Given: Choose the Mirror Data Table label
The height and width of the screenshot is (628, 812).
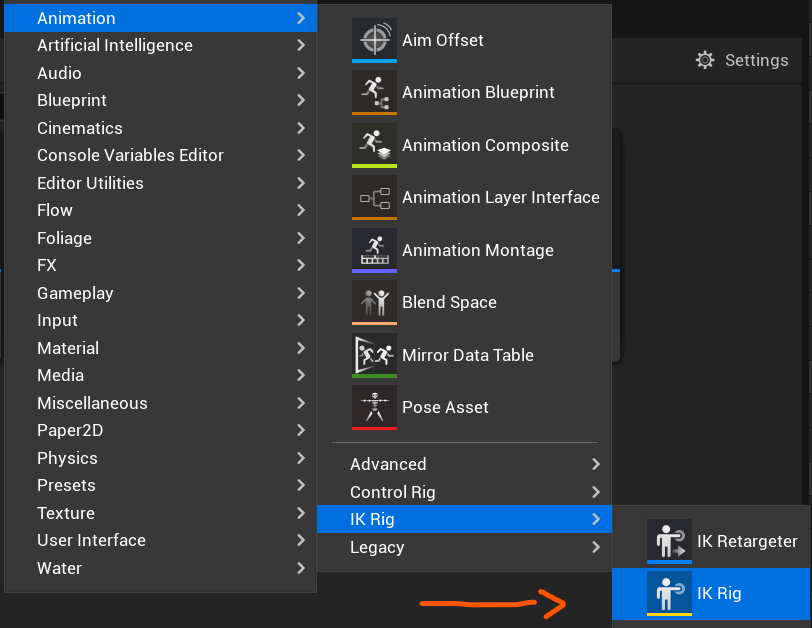Looking at the screenshot, I should point(468,355).
